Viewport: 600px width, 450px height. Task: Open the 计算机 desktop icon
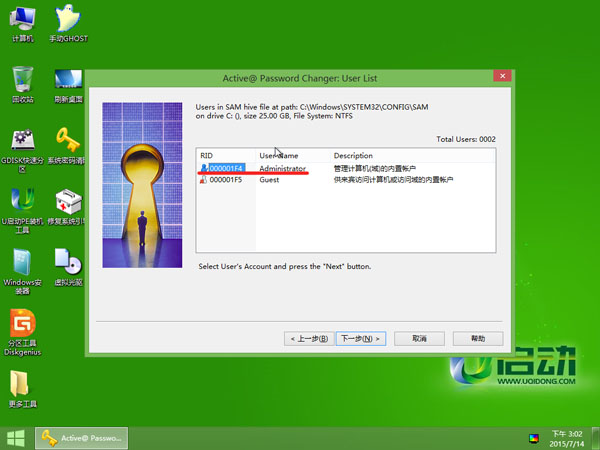pos(23,24)
